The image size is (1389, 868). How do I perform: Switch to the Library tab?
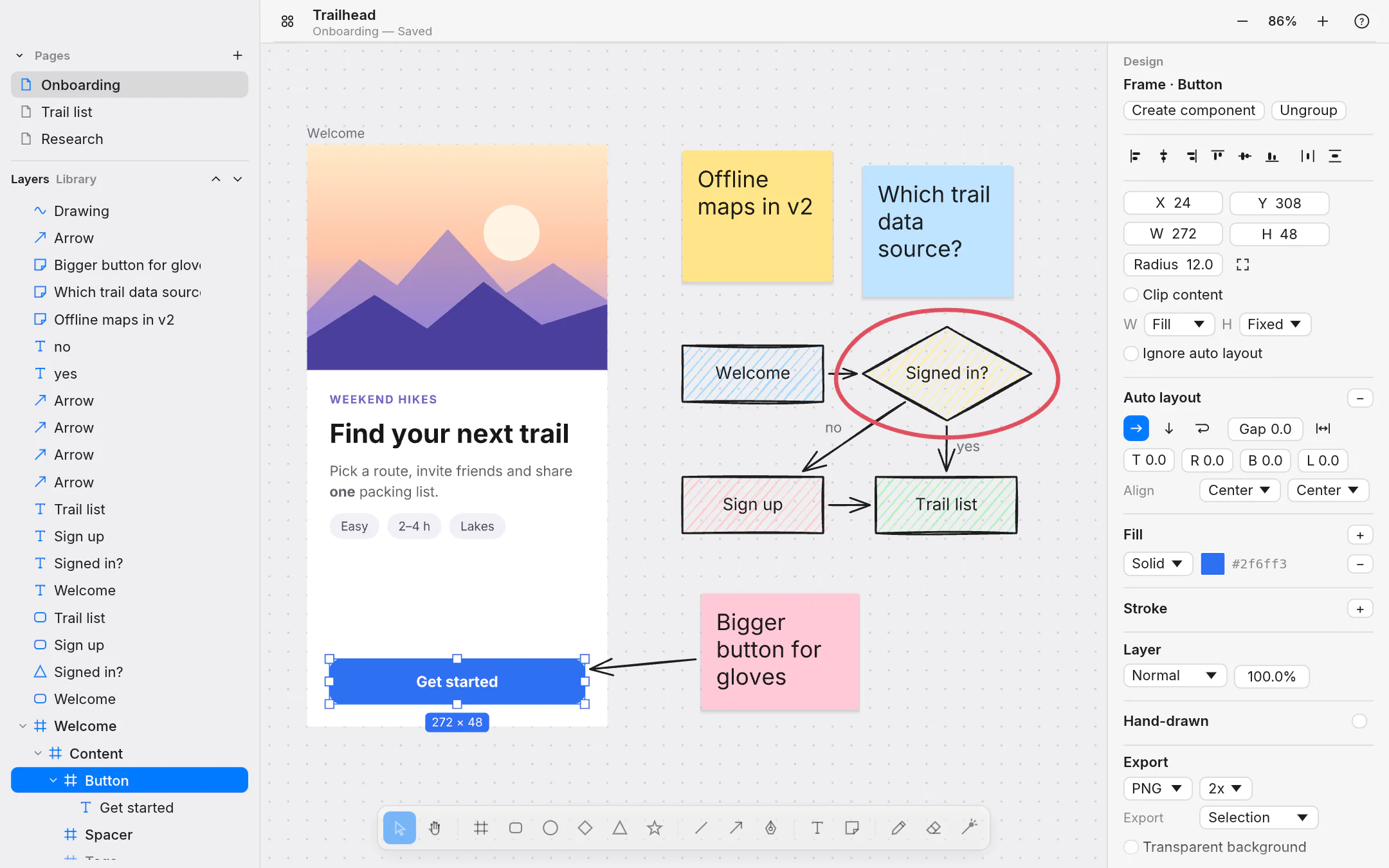(x=76, y=179)
